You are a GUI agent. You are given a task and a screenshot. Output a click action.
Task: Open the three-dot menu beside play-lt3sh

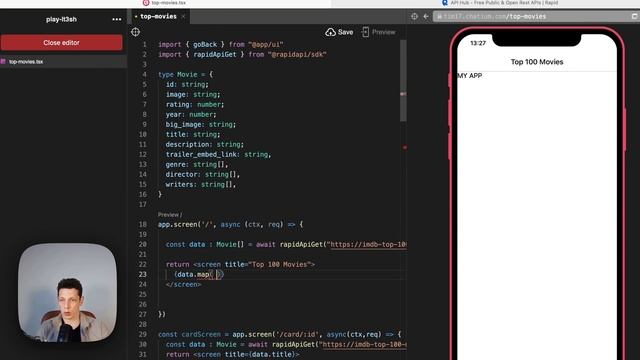(117, 19)
